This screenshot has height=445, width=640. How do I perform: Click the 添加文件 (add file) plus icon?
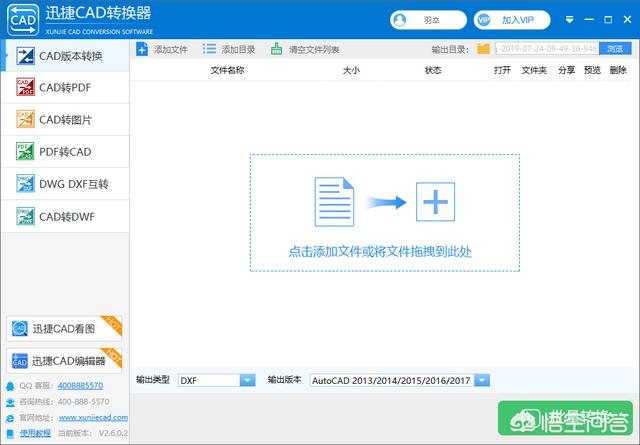(x=142, y=49)
